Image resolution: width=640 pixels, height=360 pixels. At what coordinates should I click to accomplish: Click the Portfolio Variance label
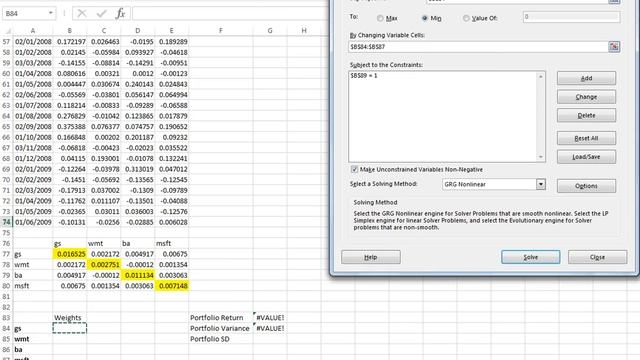(220, 328)
